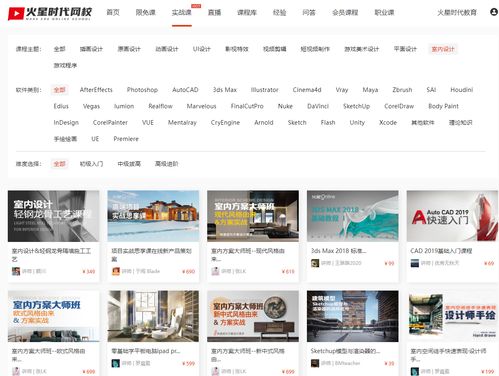Filter by SketchUp software
Viewport: 499px width, 376px height.
[356, 106]
